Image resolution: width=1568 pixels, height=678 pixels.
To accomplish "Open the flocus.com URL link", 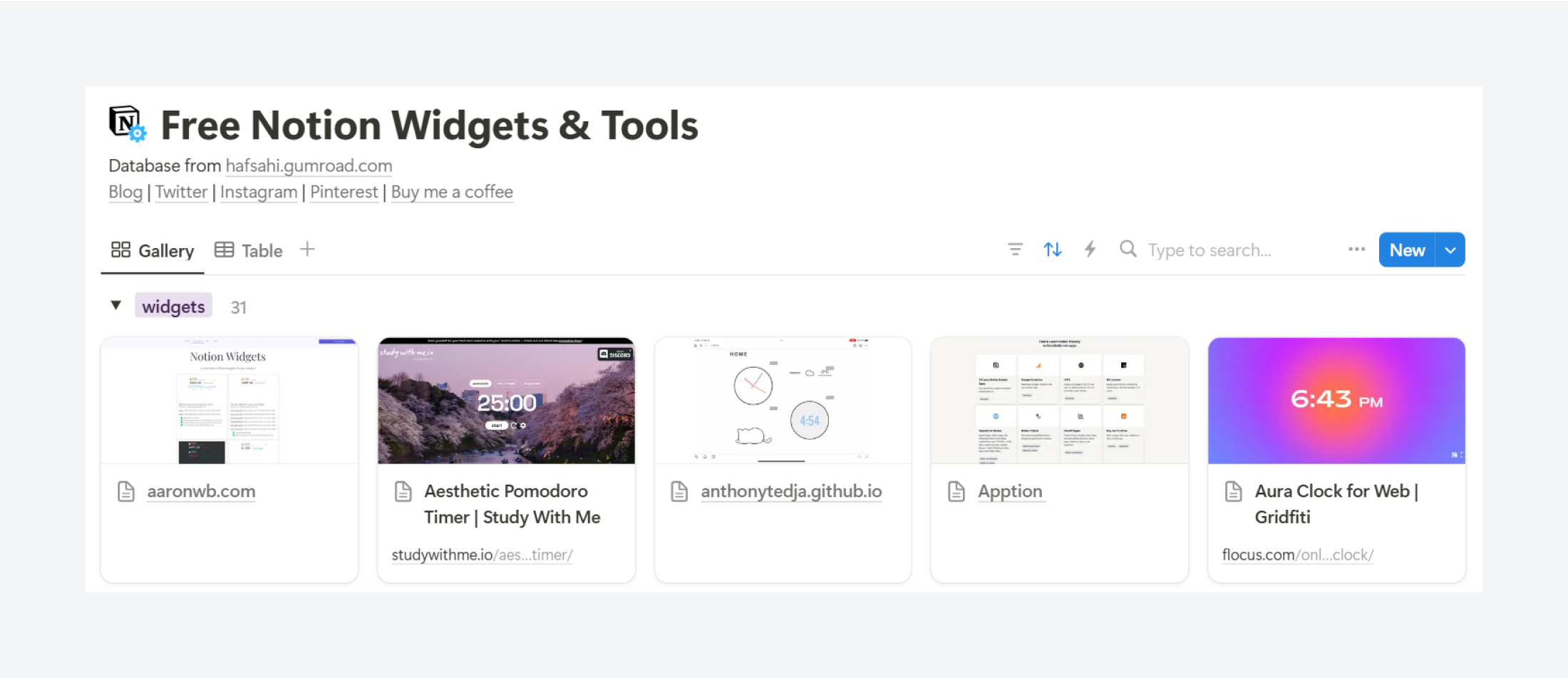I will click(x=1297, y=555).
